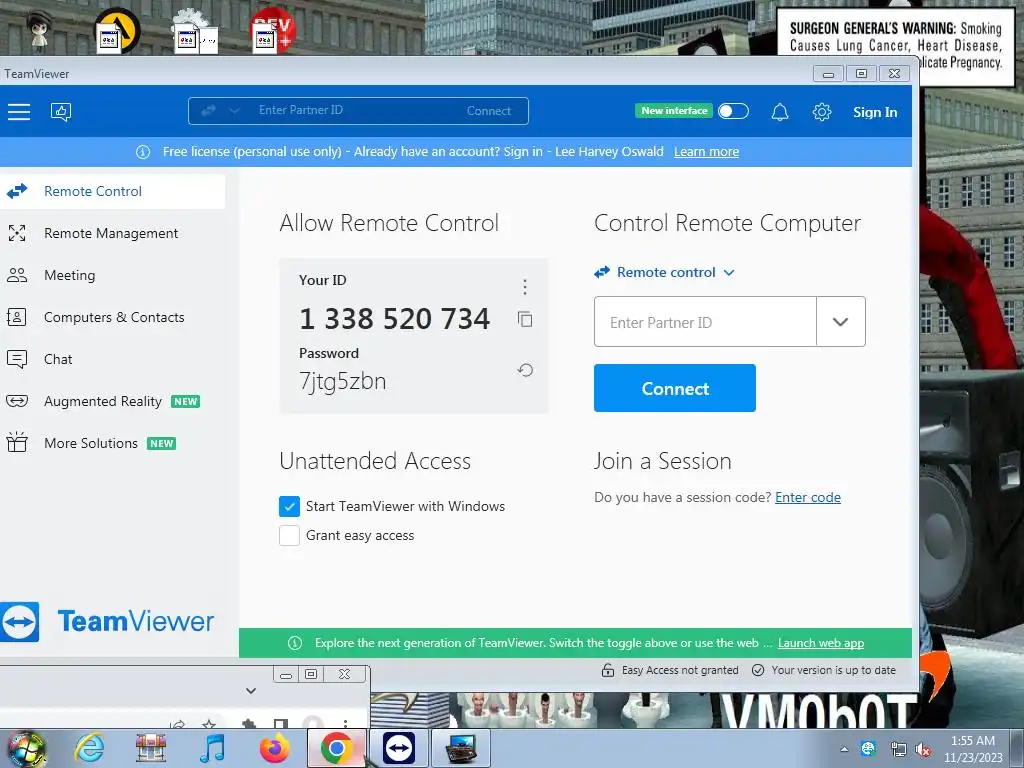Click the info icon in the free license banner
Screen dimensions: 1024x768
[142, 152]
